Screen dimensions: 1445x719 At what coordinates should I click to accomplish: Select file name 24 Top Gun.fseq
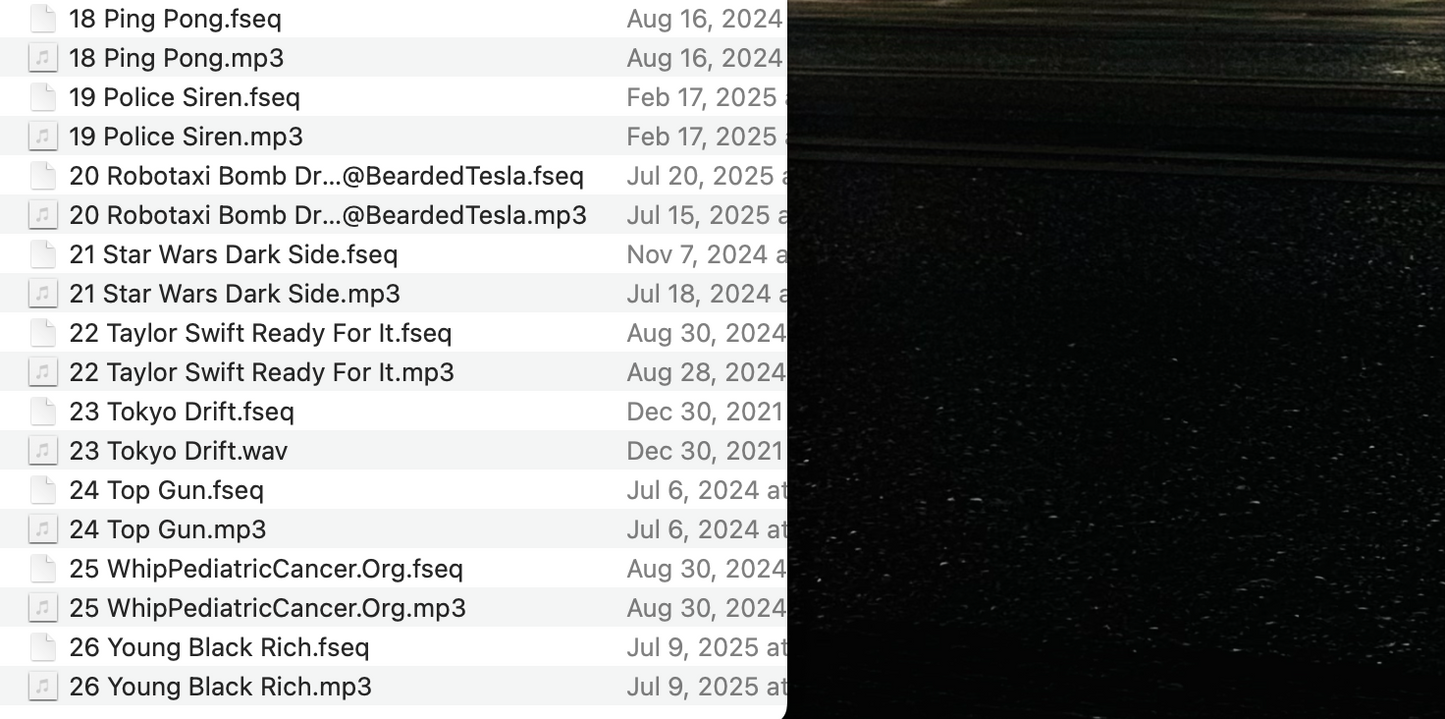click(x=166, y=490)
